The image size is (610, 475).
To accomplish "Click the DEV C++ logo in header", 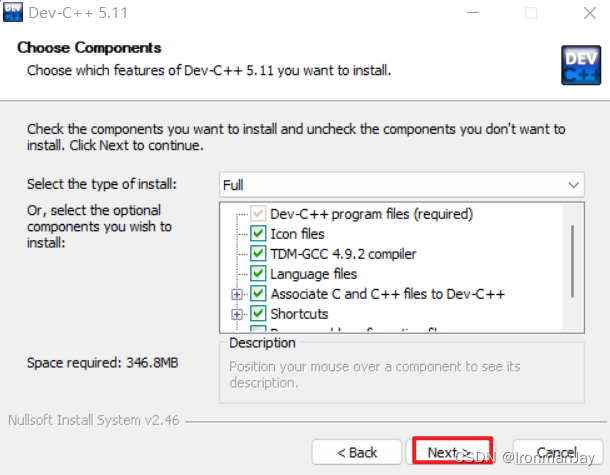I will (581, 65).
